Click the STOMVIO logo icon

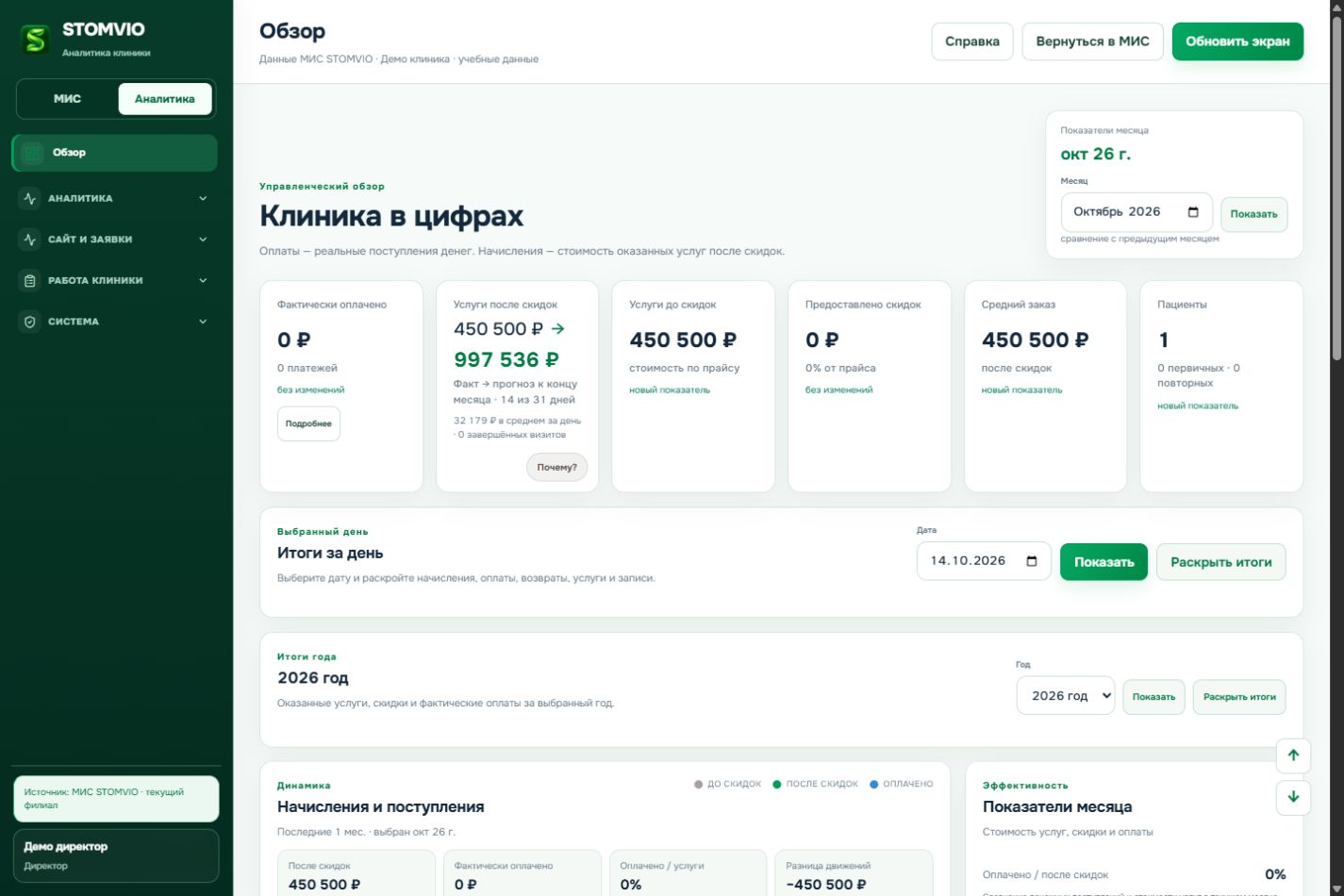[x=35, y=39]
